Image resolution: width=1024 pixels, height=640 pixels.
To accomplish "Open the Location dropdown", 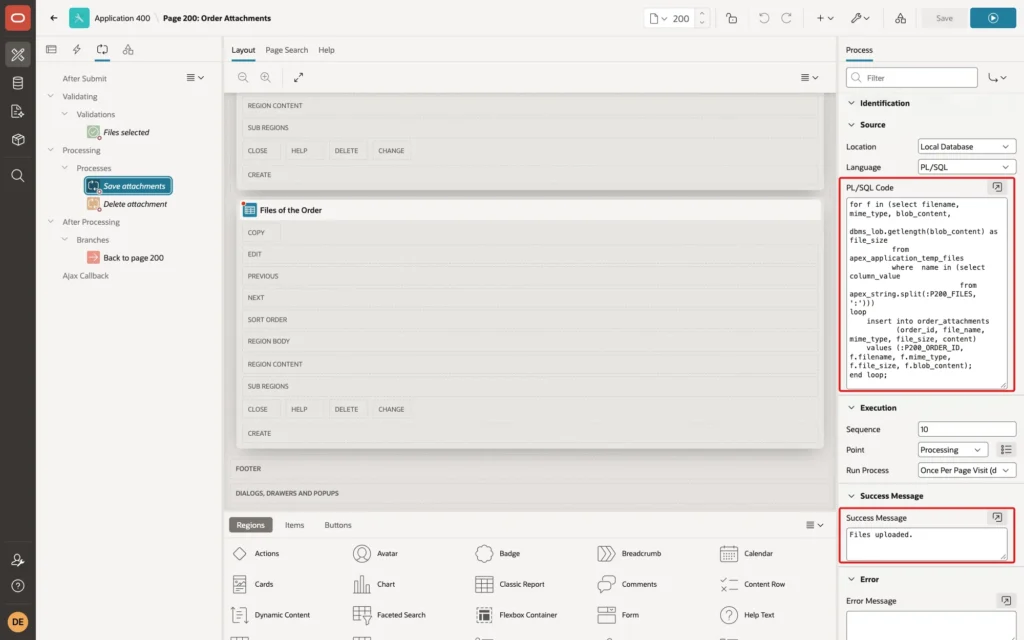I will tap(966, 147).
